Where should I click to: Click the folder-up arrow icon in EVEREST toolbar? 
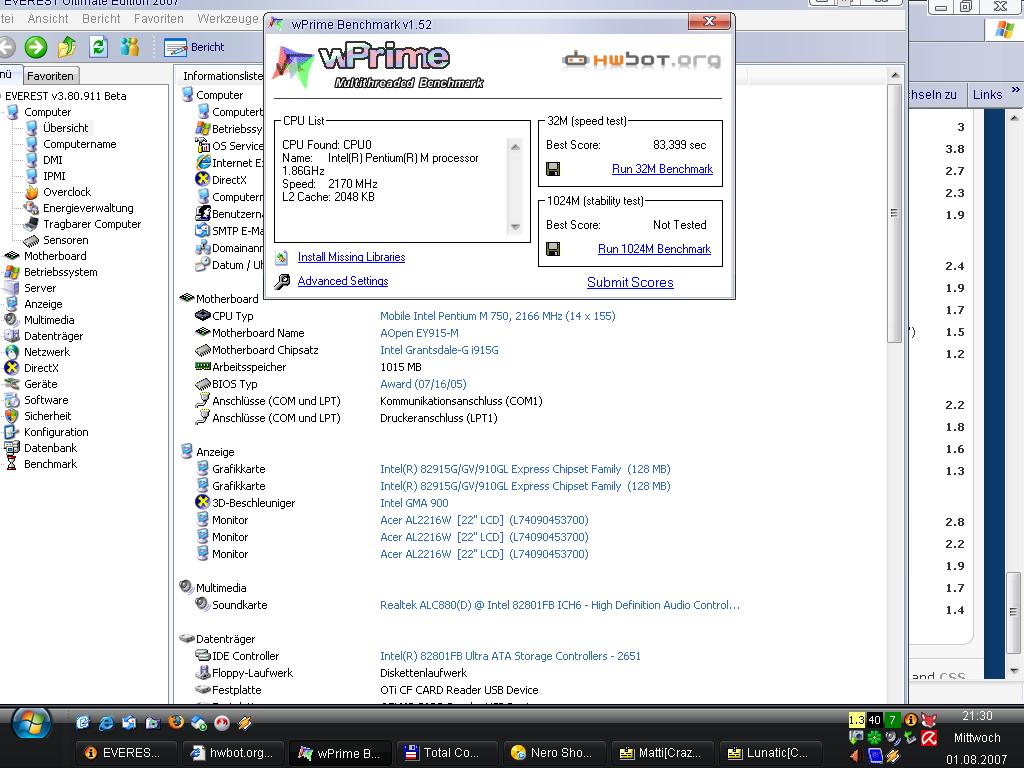(x=67, y=47)
